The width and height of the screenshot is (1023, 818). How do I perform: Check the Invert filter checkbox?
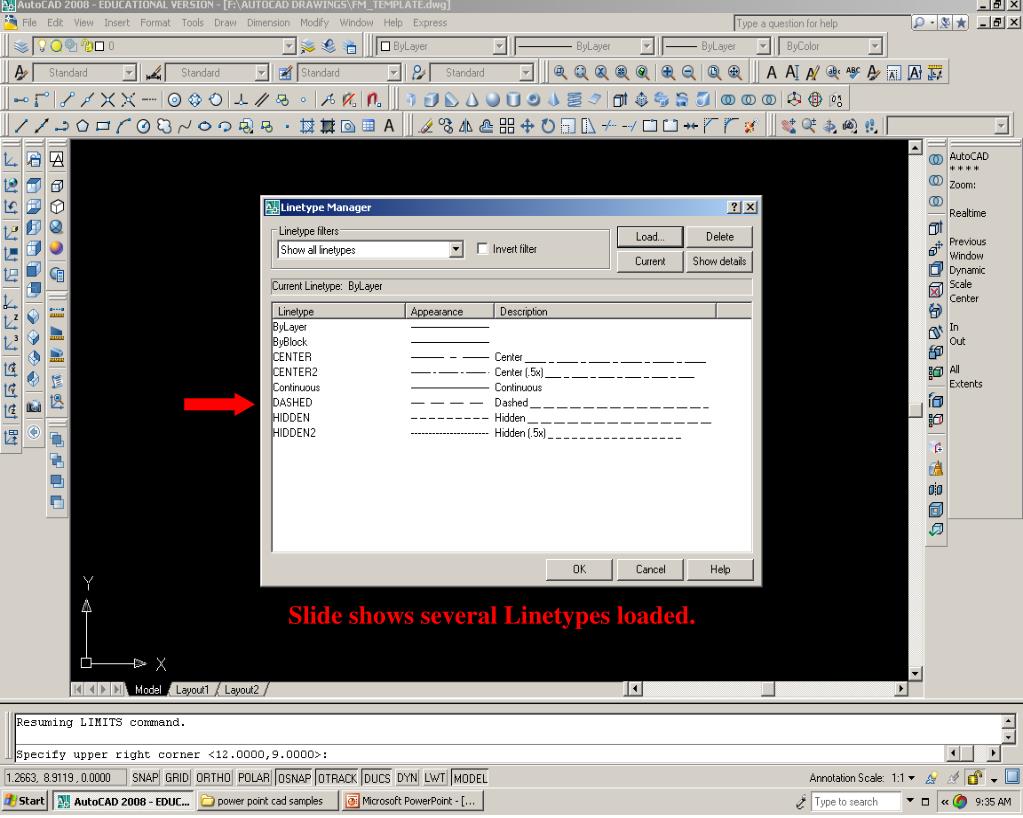click(482, 249)
